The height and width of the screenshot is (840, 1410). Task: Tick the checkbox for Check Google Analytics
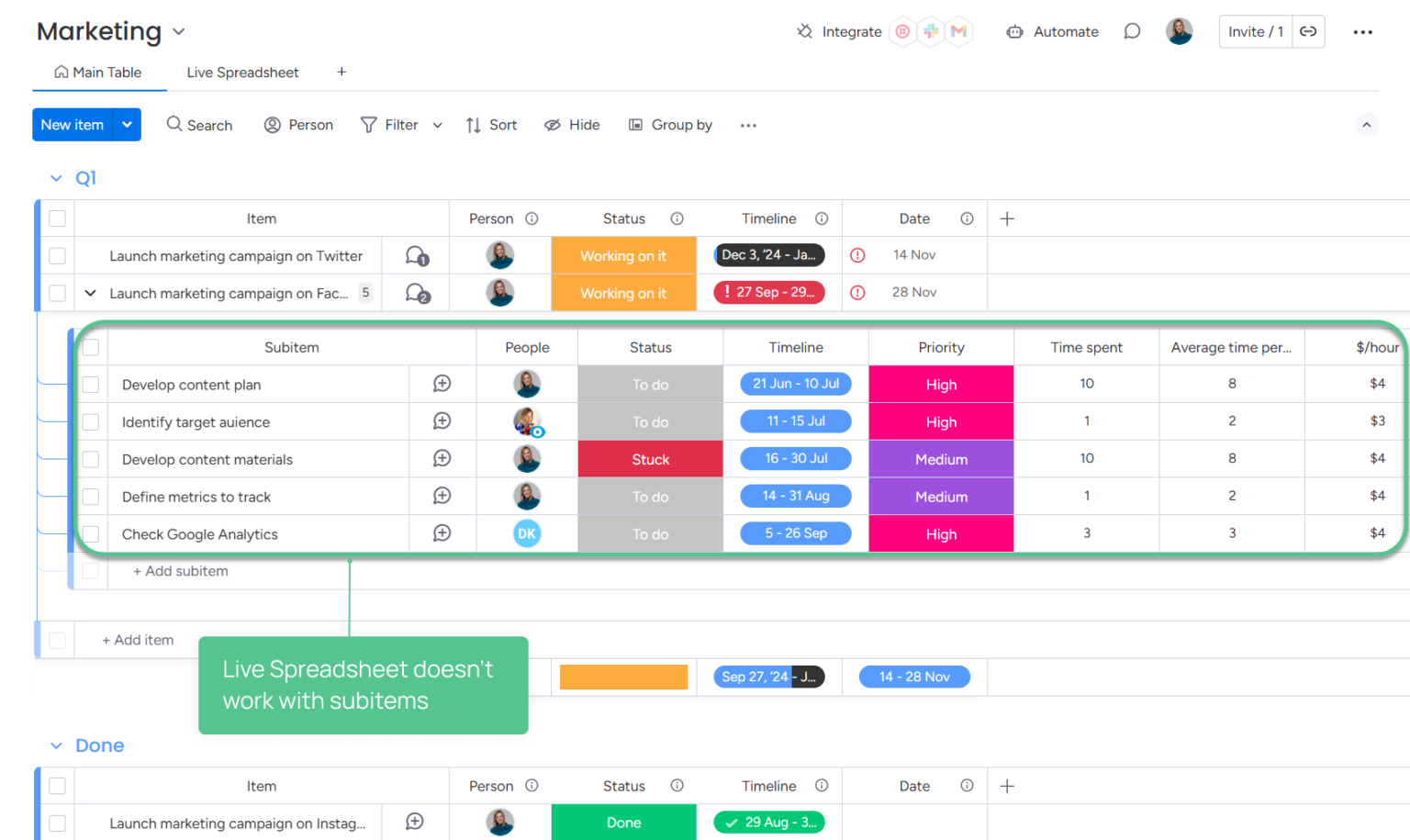coord(90,533)
